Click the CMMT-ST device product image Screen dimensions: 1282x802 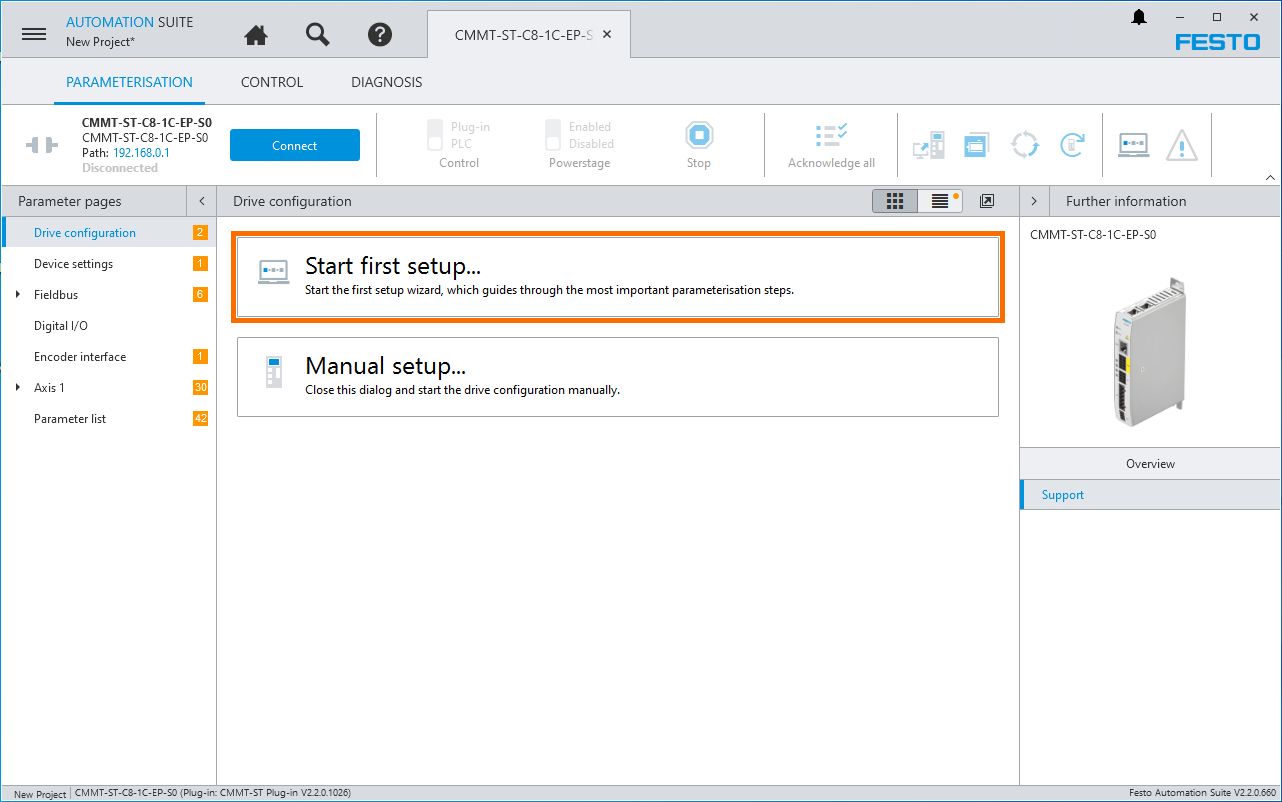coord(1149,352)
